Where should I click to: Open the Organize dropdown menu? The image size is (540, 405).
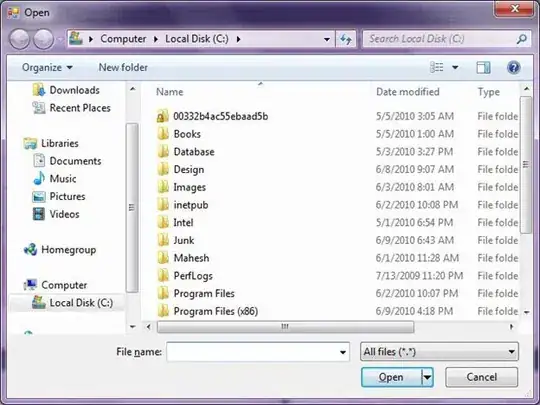(x=47, y=68)
